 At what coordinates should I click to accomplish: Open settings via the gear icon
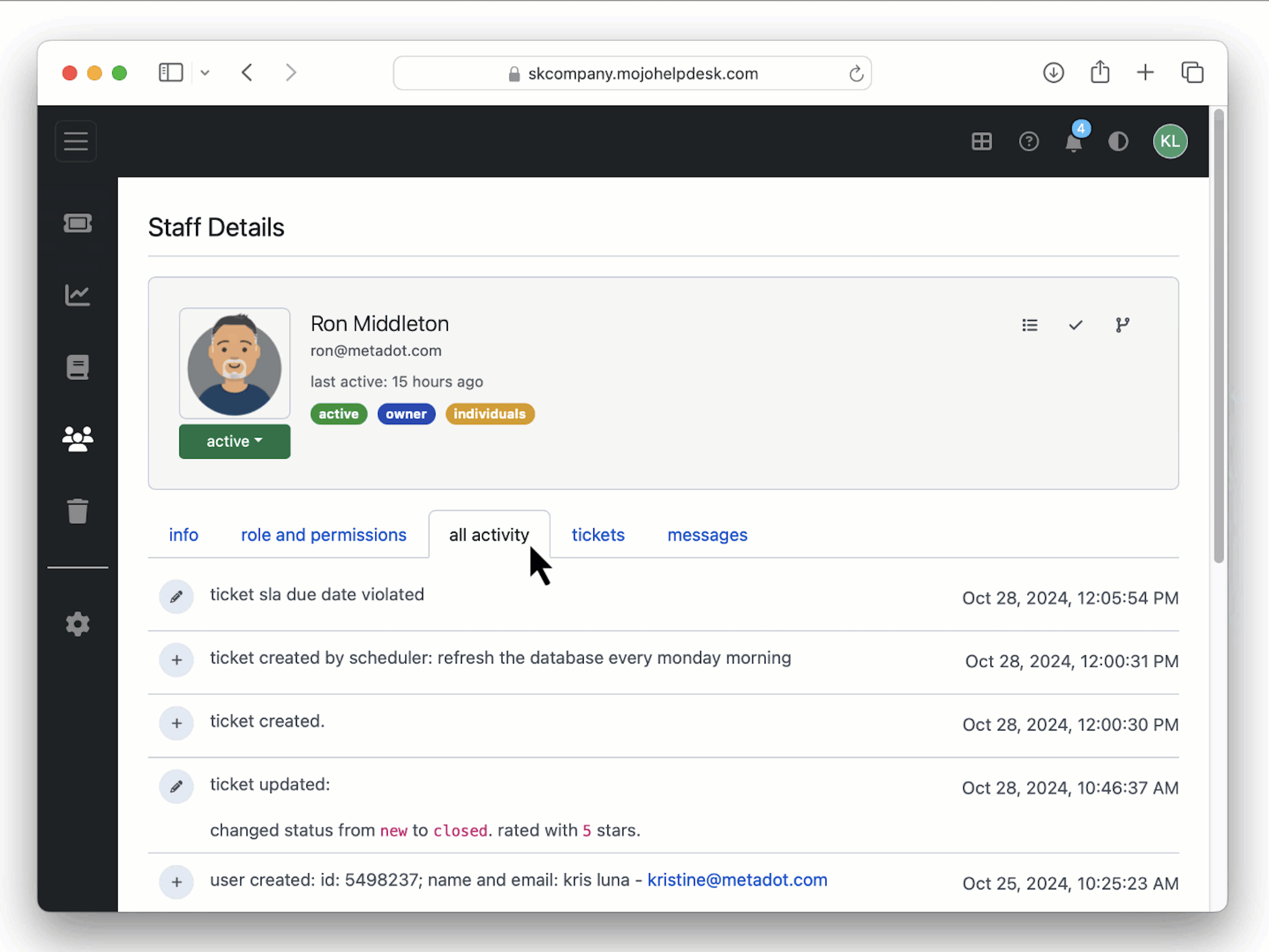(x=78, y=624)
